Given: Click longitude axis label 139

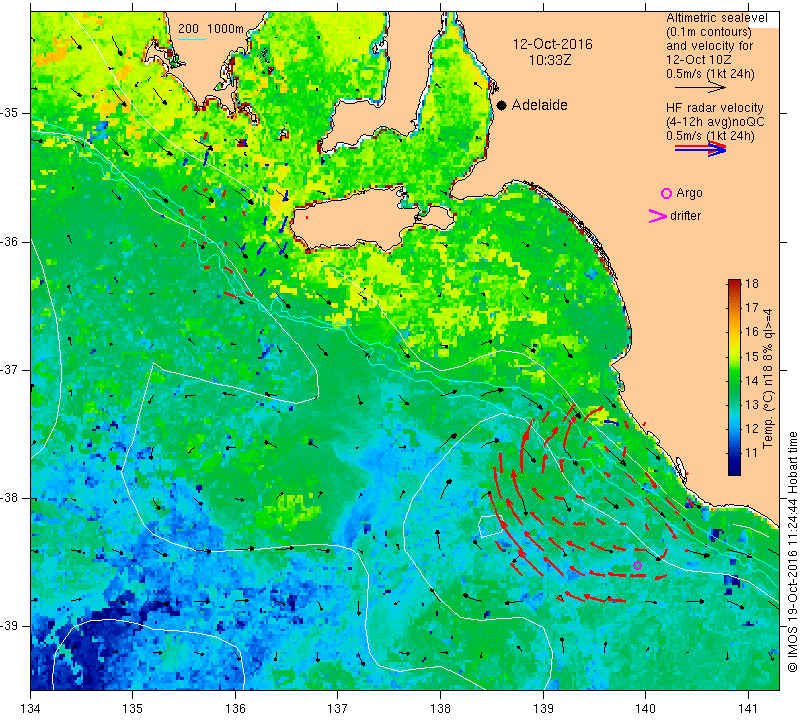Looking at the screenshot, I should pos(543,709).
